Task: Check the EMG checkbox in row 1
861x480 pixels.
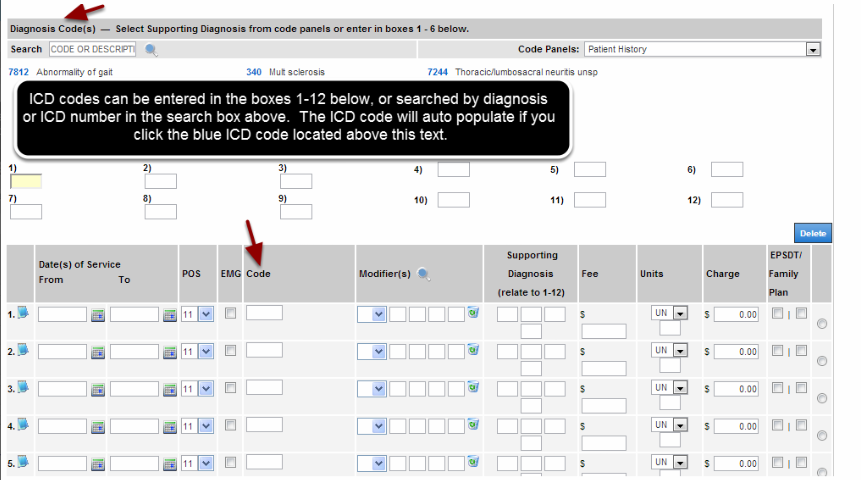Action: pos(231,314)
